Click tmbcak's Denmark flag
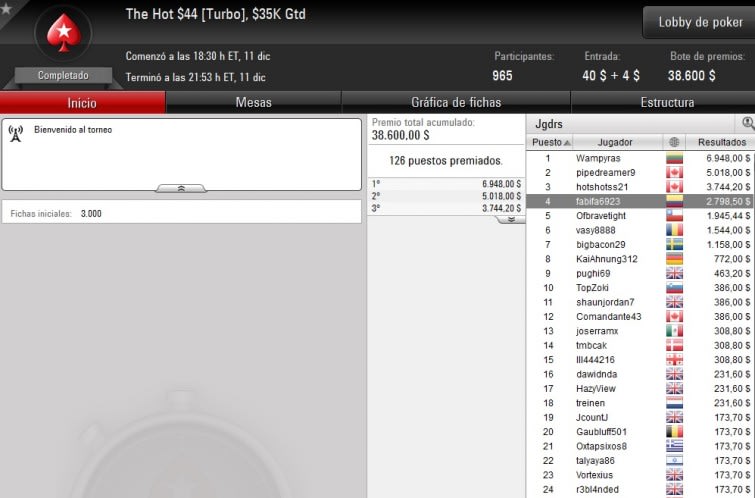 [675, 345]
